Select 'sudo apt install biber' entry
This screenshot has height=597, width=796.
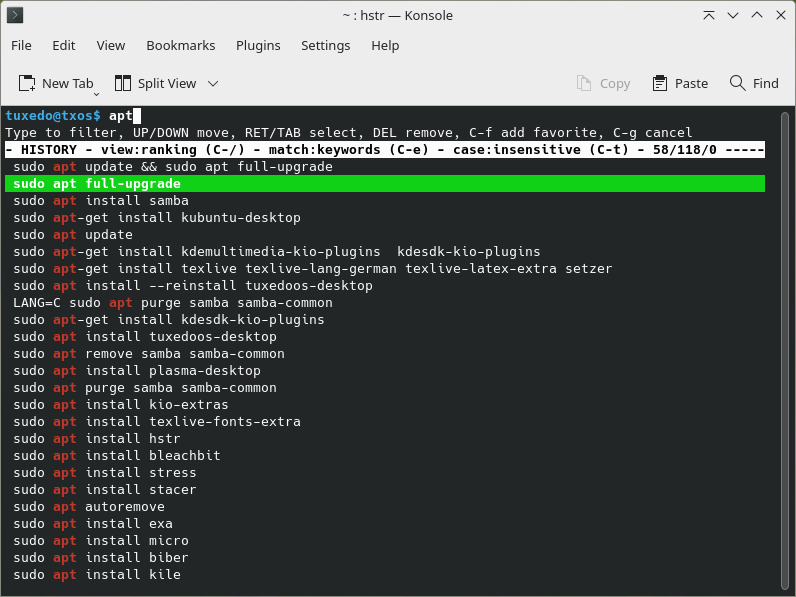101,558
